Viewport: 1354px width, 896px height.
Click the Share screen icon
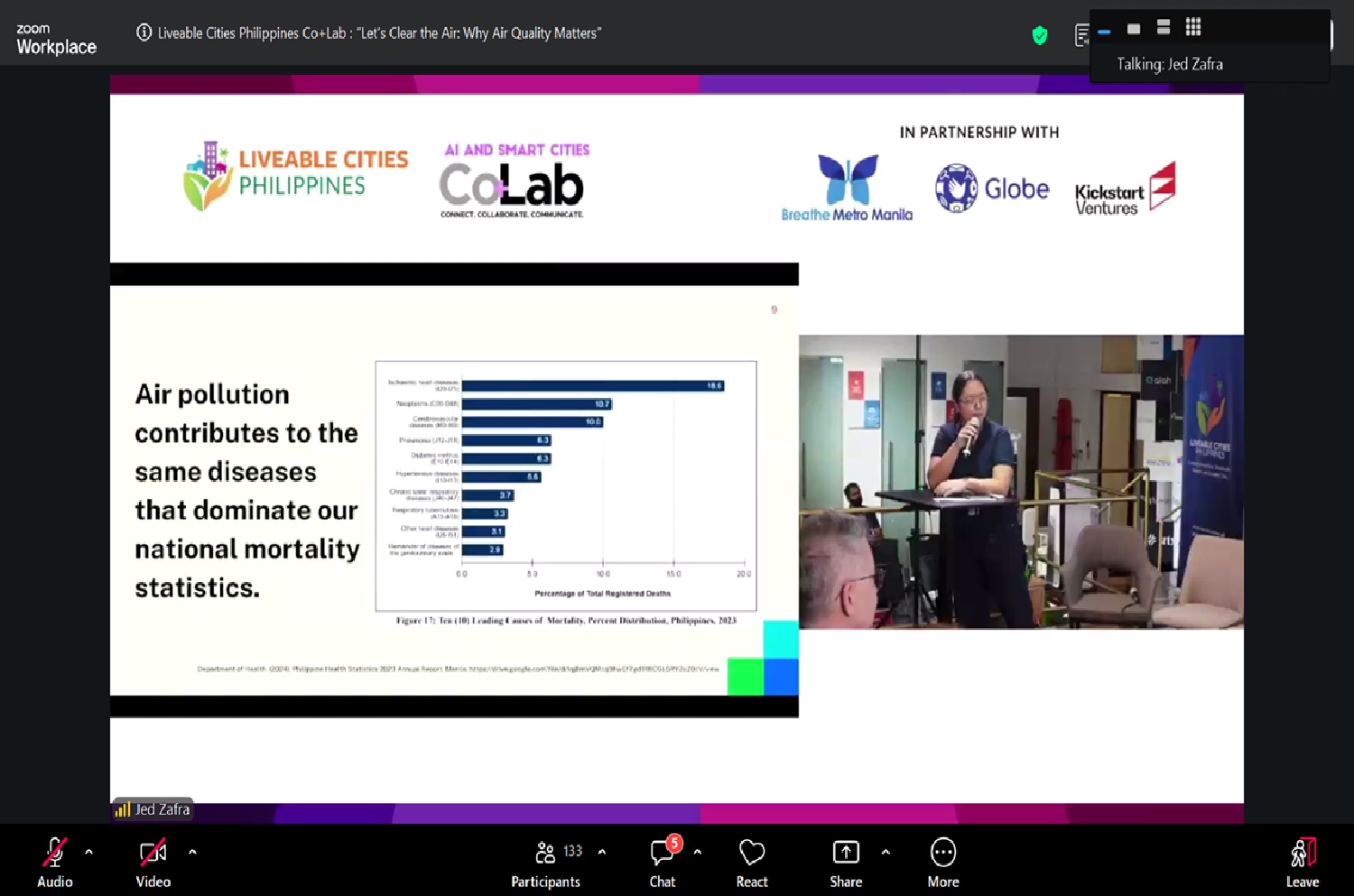(846, 853)
